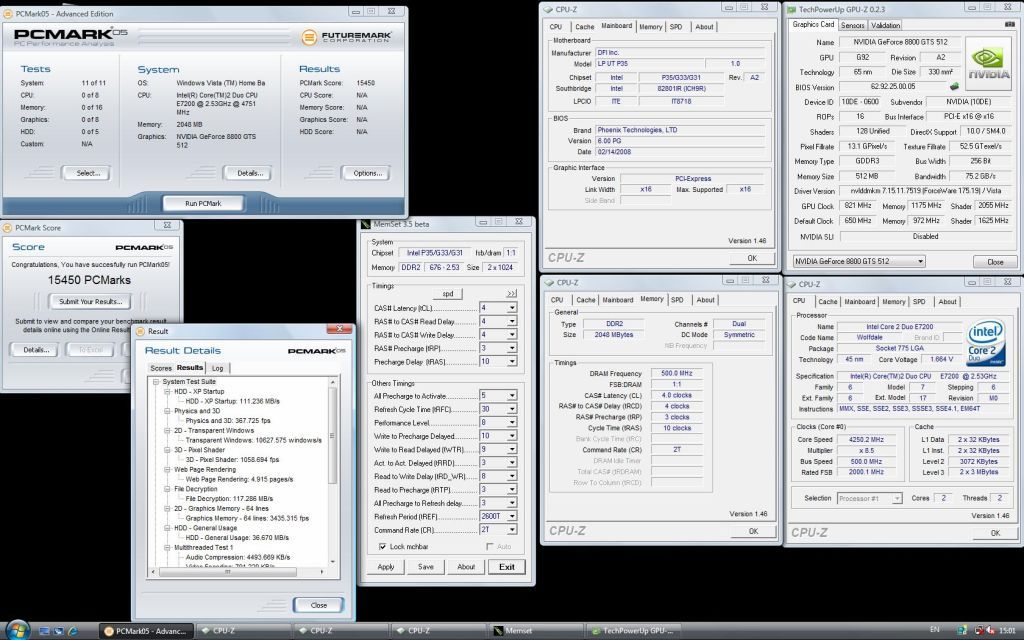Click the Close button in GPU-Z
Screen dimensions: 1024x640
pos(995,262)
